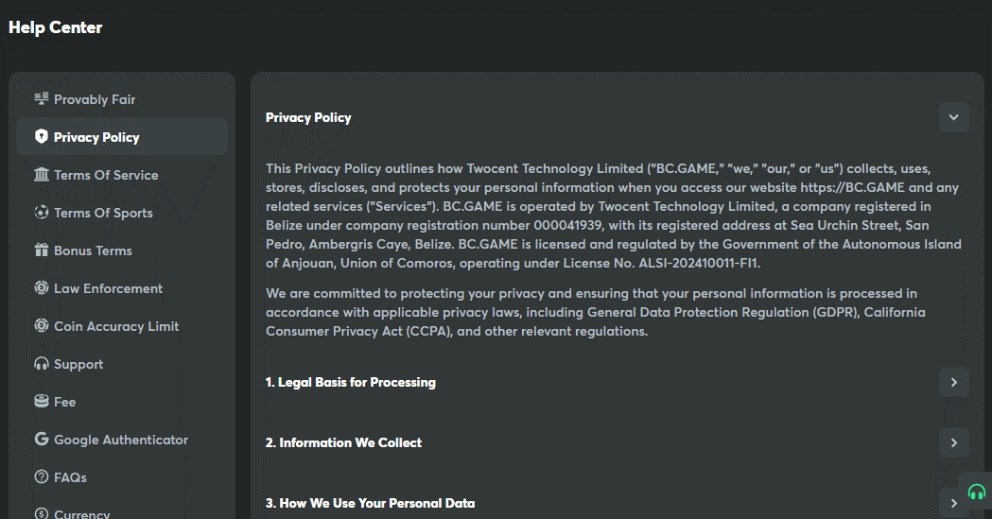Open the Fee menu item
Image resolution: width=992 pixels, height=519 pixels.
65,402
